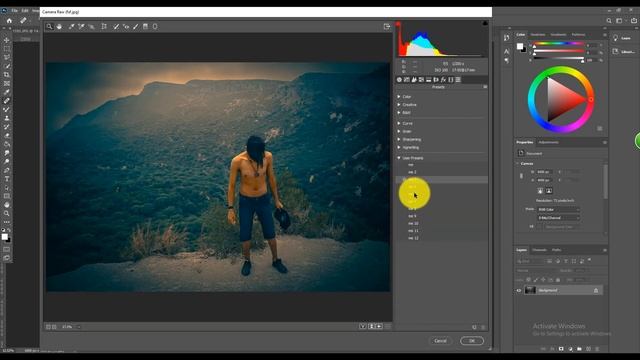Open the Basic adjustments panel icon
640x360 pixels.
400,80
